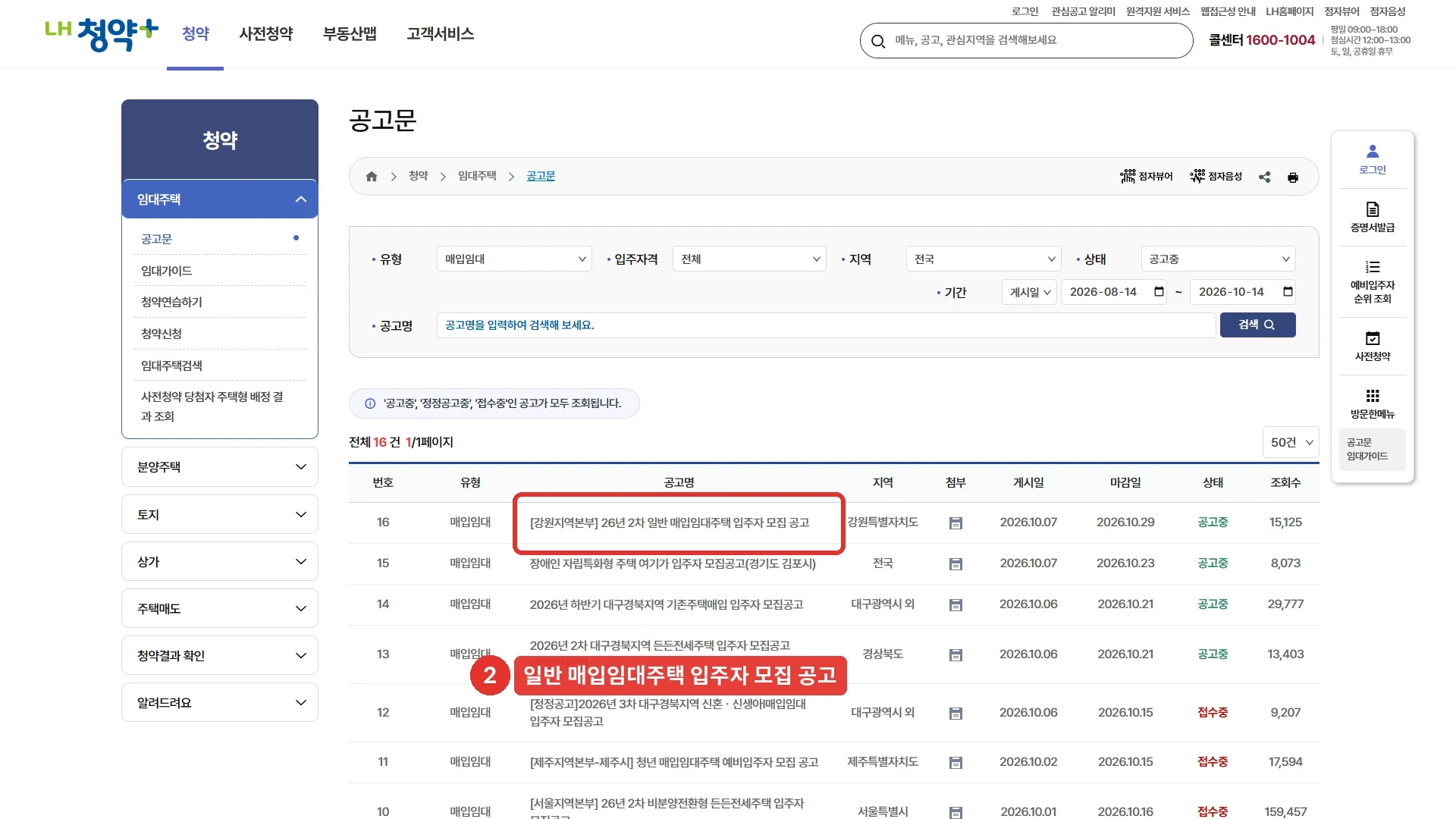1456x819 pixels.
Task: Click the print icon in breadcrumb bar
Action: pos(1293,177)
